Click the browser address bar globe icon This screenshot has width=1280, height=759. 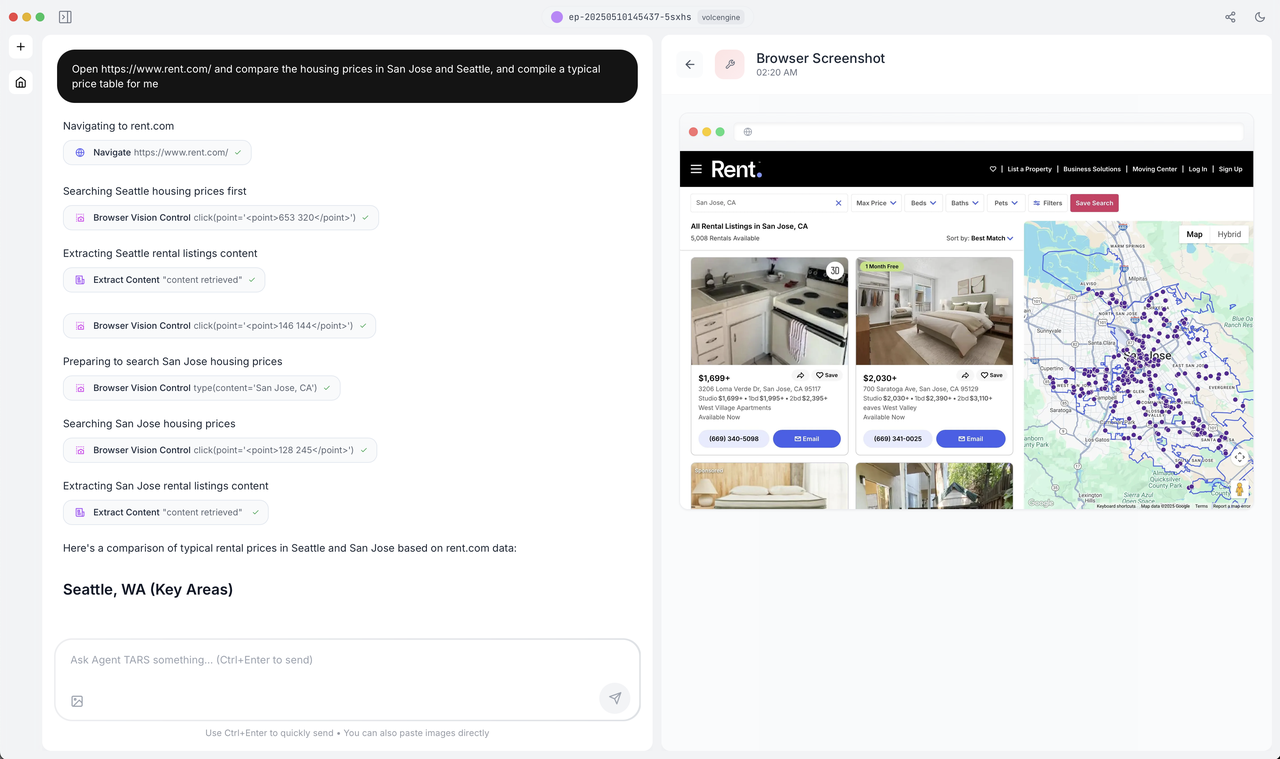pos(747,132)
